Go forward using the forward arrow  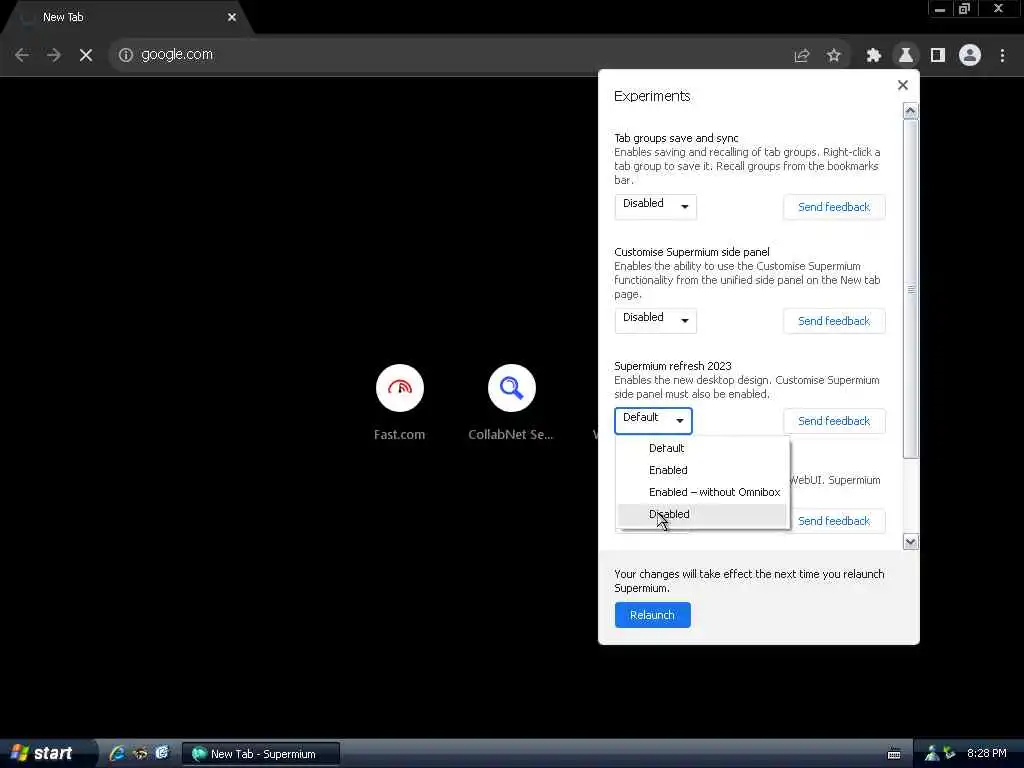54,55
